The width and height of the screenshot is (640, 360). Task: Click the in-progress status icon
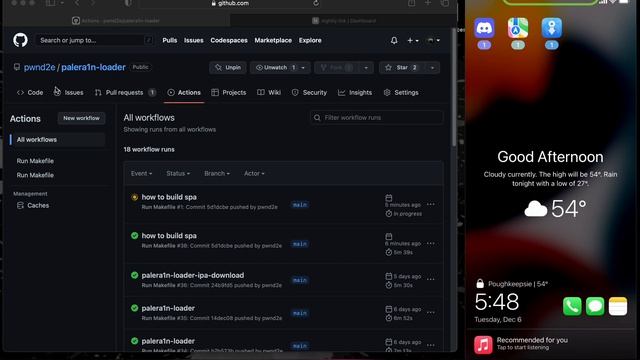(x=134, y=197)
